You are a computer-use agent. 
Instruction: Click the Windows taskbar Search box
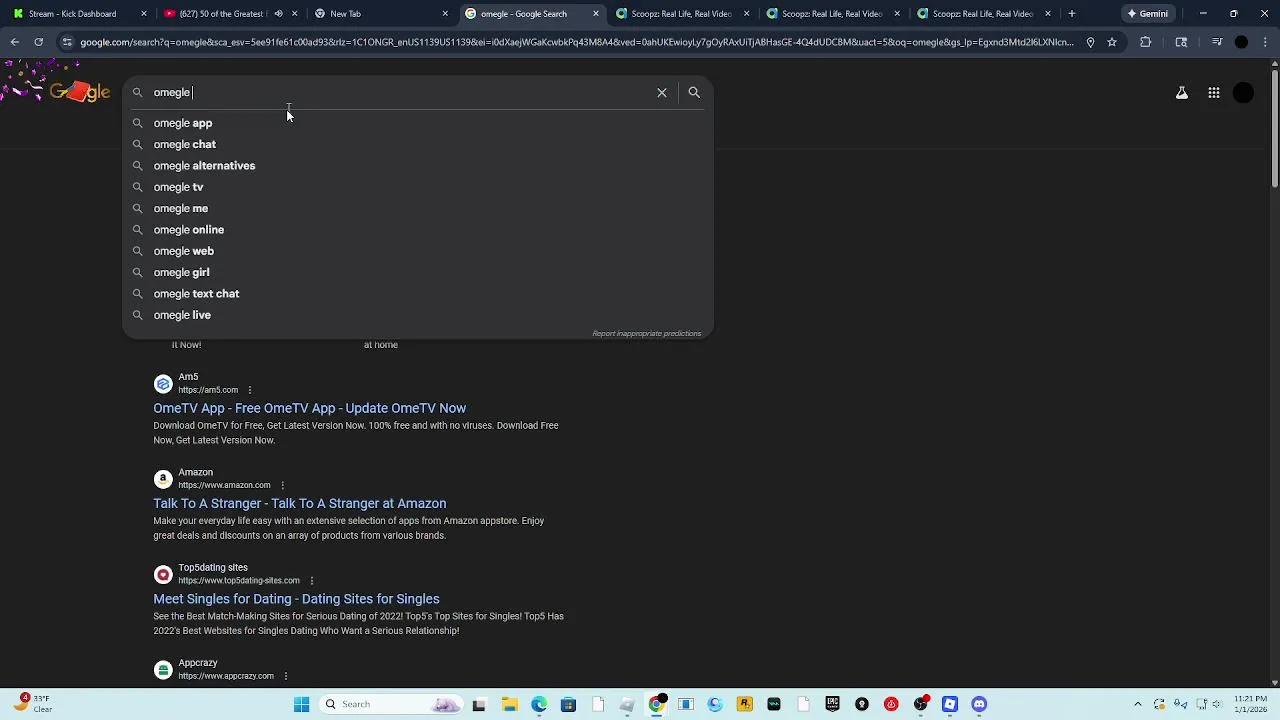[390, 704]
